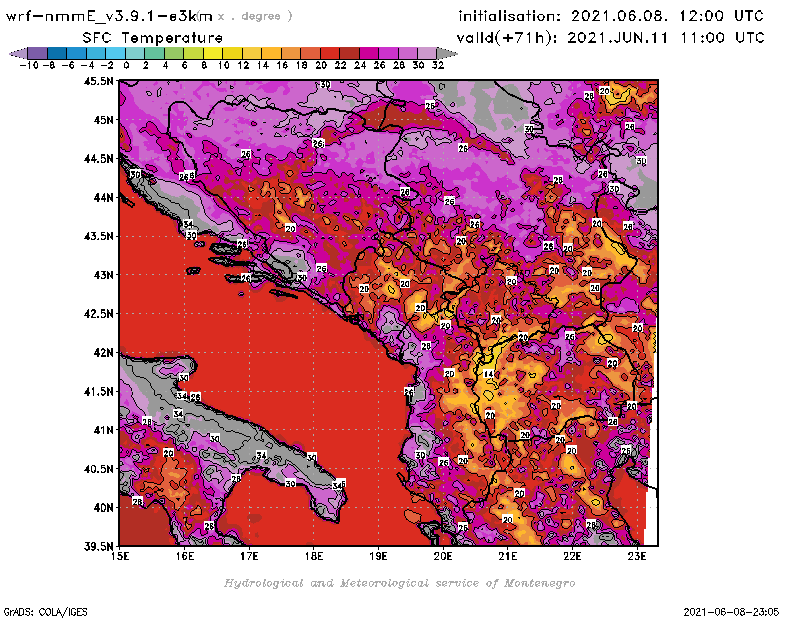This screenshot has height=618, width=800.
Task: Click the '17E' longitude label
Action: tap(249, 556)
